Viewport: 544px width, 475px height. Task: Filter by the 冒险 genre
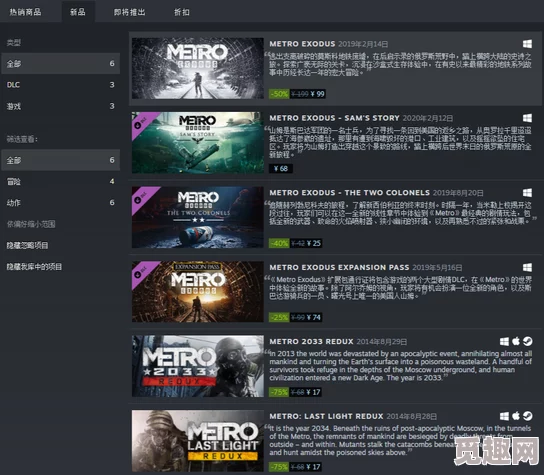click(61, 181)
